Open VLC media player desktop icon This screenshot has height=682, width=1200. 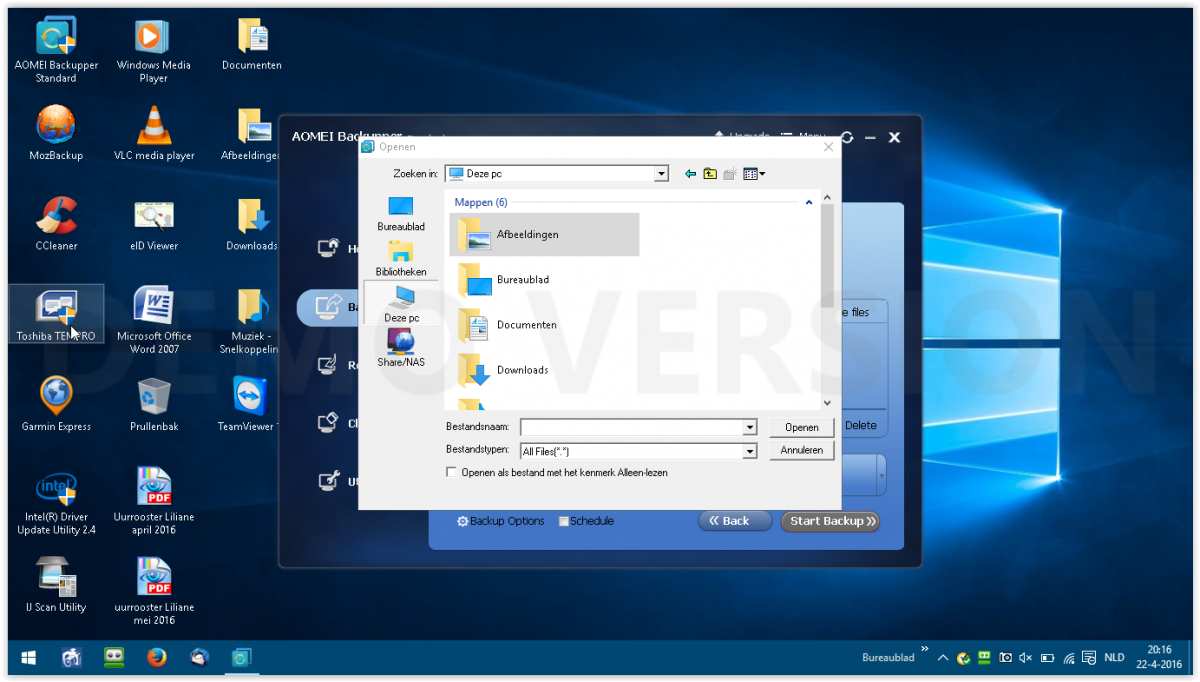click(x=153, y=133)
